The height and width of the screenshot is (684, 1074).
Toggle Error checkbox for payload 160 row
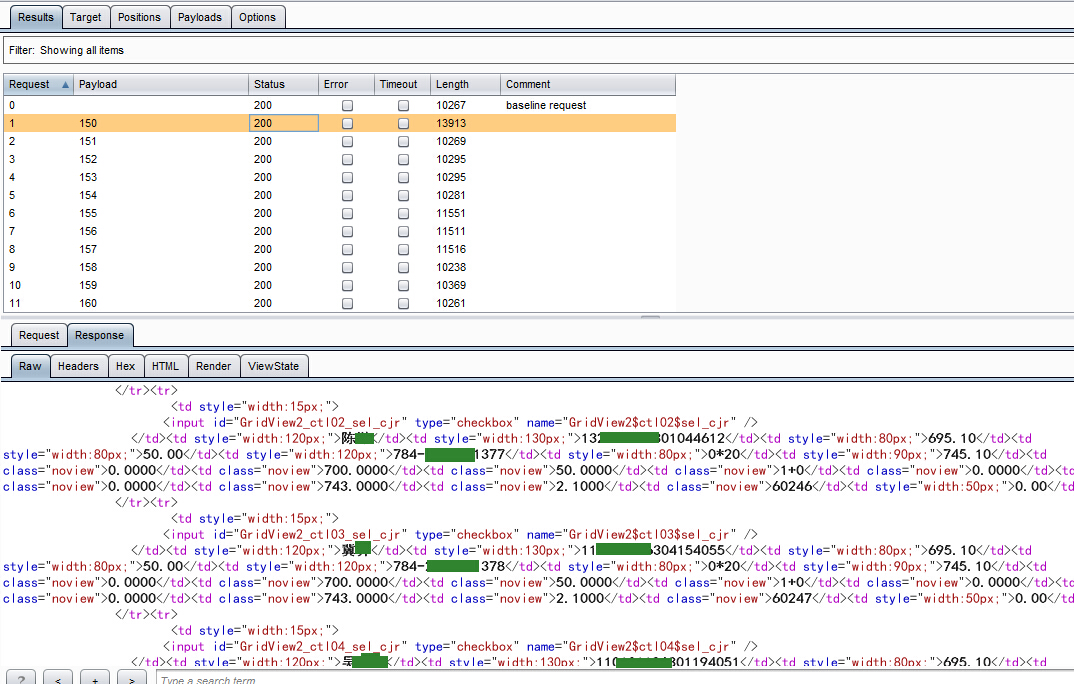coord(347,303)
